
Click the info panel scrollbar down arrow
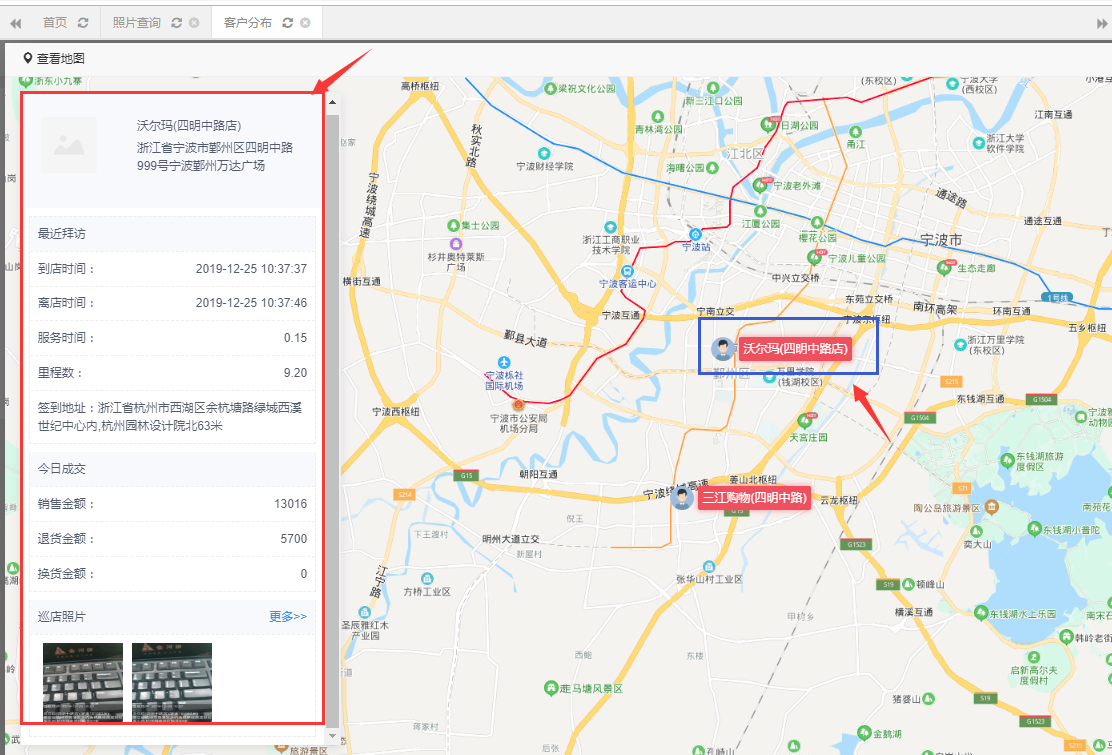(332, 736)
